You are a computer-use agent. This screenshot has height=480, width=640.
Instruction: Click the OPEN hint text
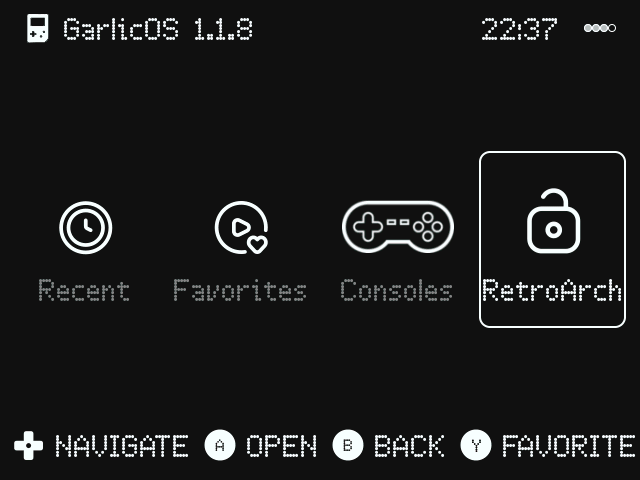pyautogui.click(x=282, y=446)
